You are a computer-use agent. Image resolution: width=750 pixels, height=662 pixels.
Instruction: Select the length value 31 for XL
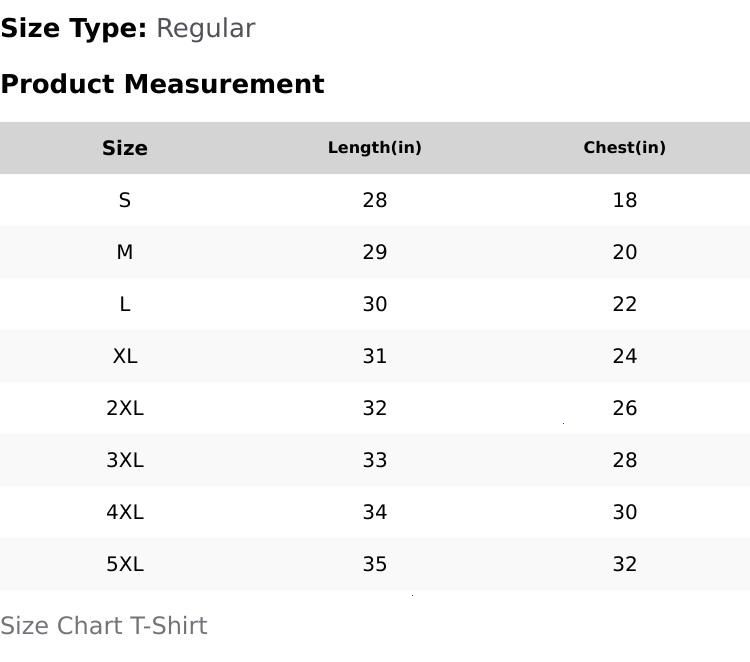pos(375,356)
